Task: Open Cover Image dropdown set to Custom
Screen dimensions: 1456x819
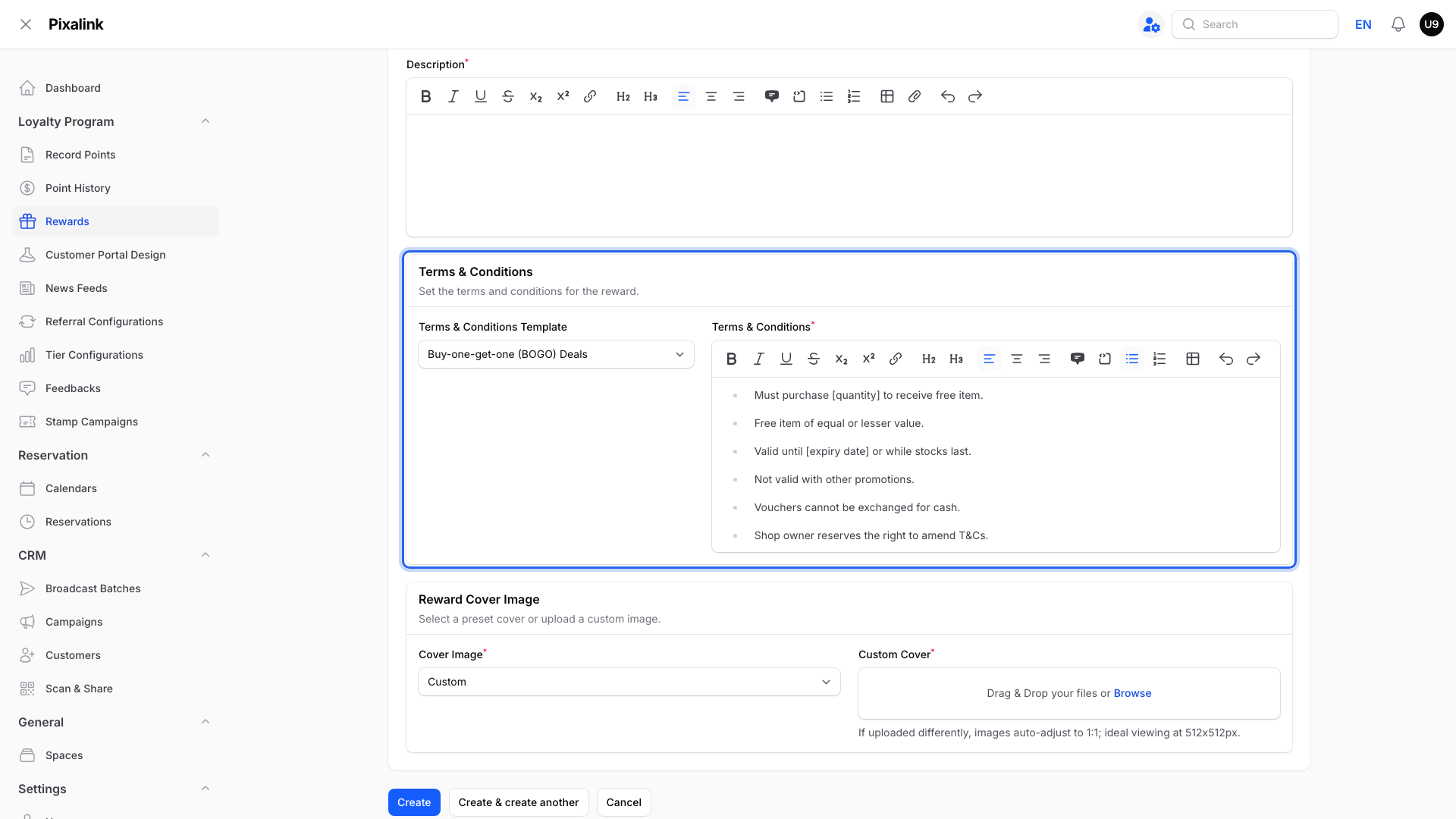Action: coord(629,682)
